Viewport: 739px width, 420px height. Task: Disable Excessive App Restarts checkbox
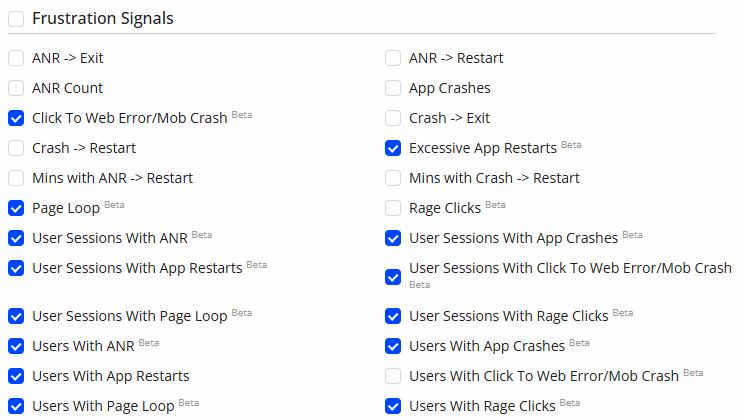pyautogui.click(x=393, y=148)
